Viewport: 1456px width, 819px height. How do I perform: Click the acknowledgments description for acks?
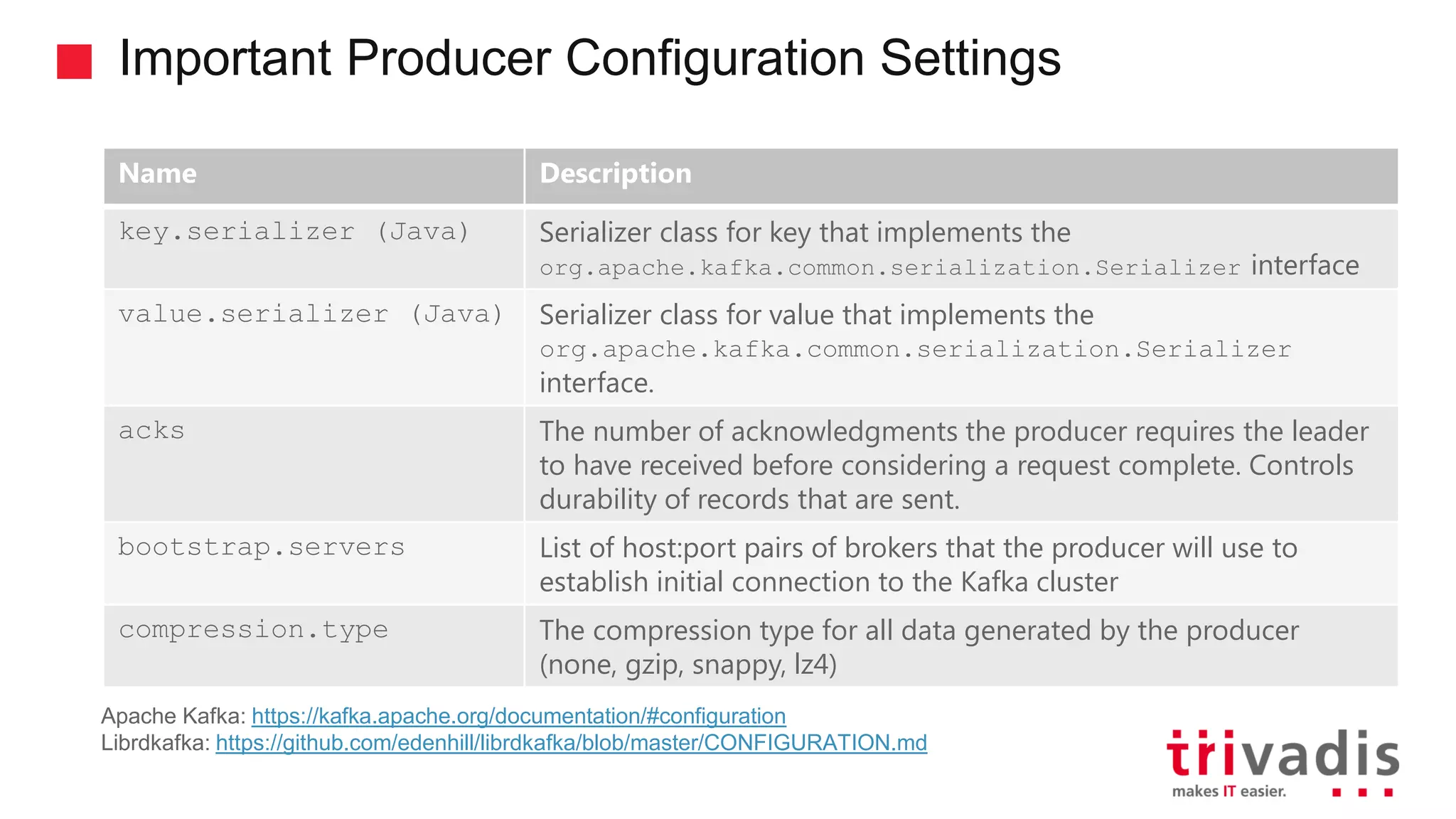953,466
